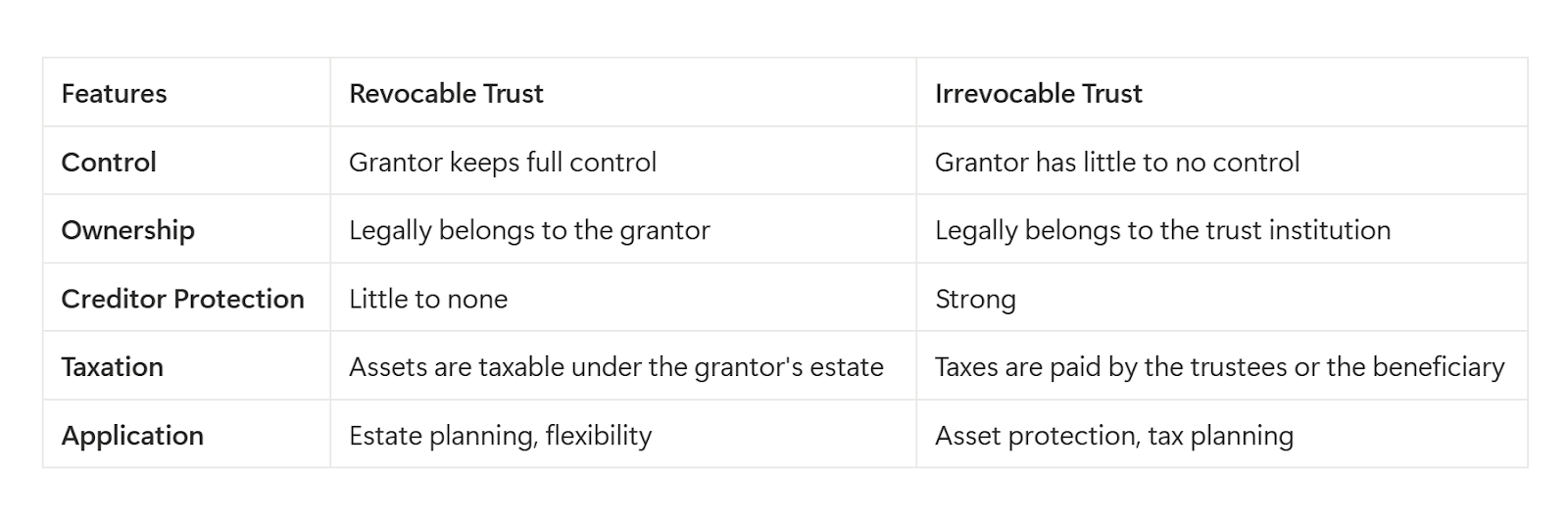This screenshot has height=518, width=1568.
Task: Click "Taxes are paid by the trustees" cell
Action: click(1219, 367)
